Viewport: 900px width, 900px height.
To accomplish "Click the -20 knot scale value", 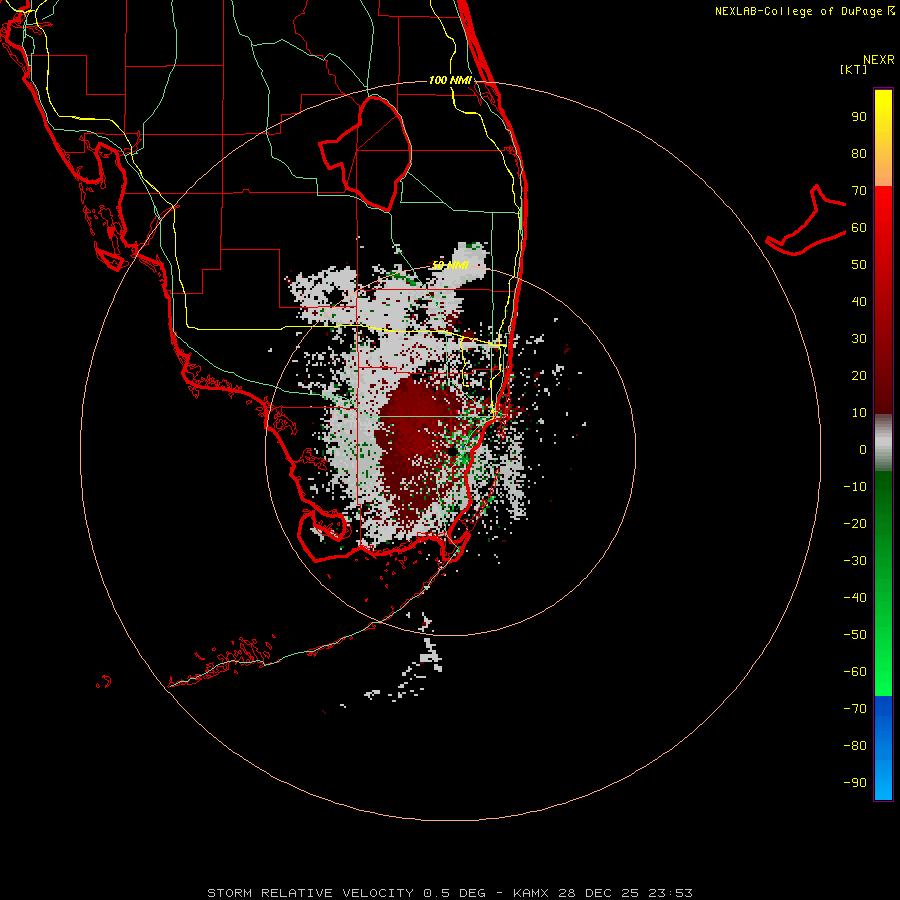I will coord(855,523).
